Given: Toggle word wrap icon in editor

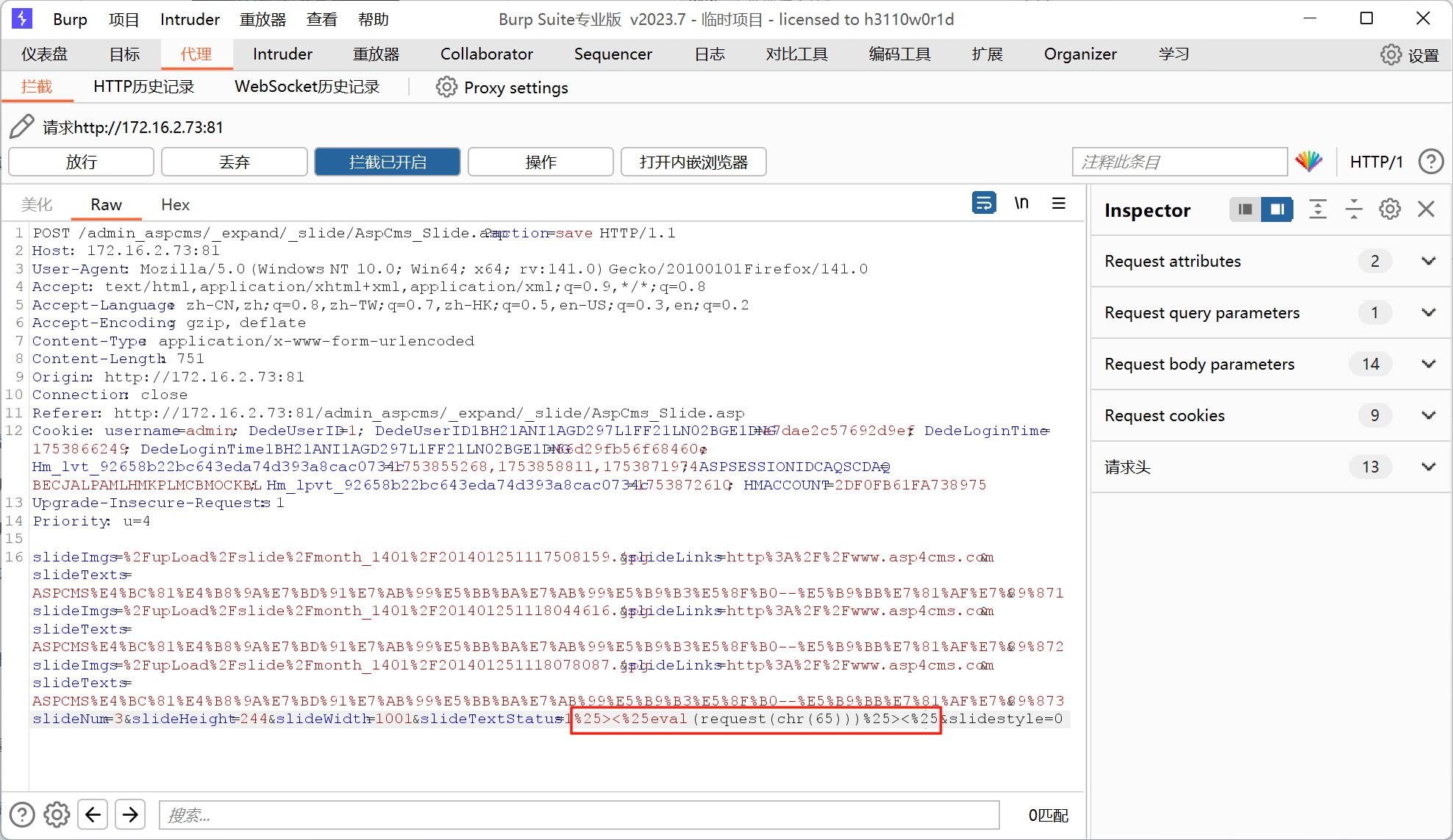Looking at the screenshot, I should coord(984,203).
